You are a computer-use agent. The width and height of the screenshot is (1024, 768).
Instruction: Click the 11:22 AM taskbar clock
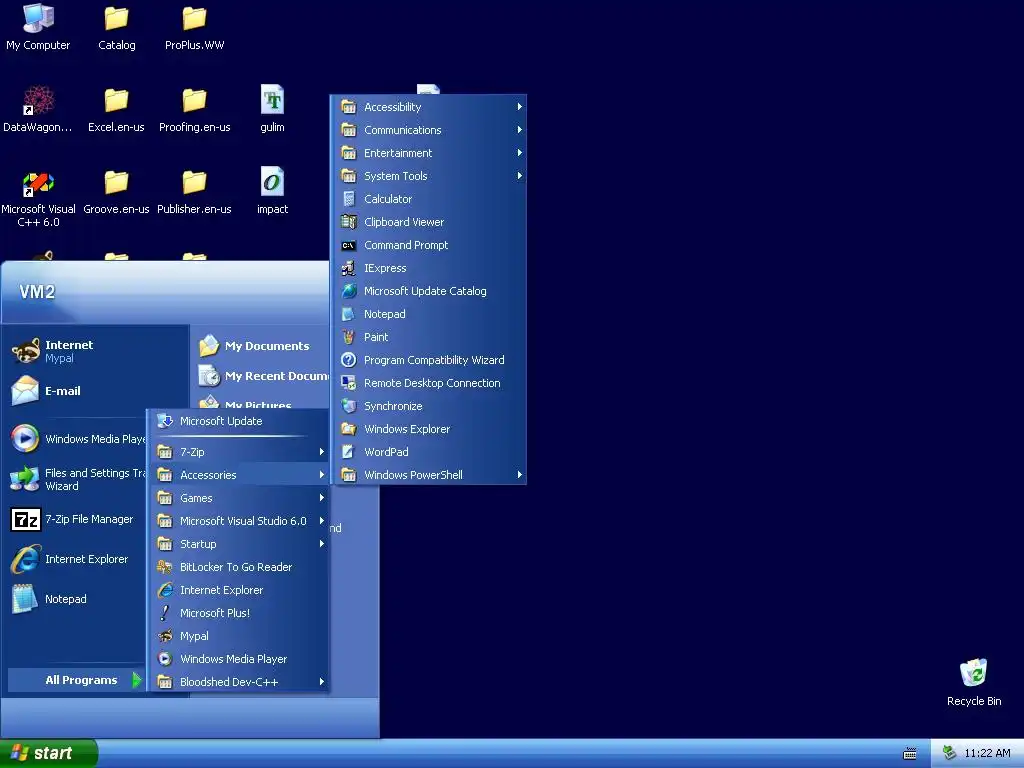(x=987, y=753)
